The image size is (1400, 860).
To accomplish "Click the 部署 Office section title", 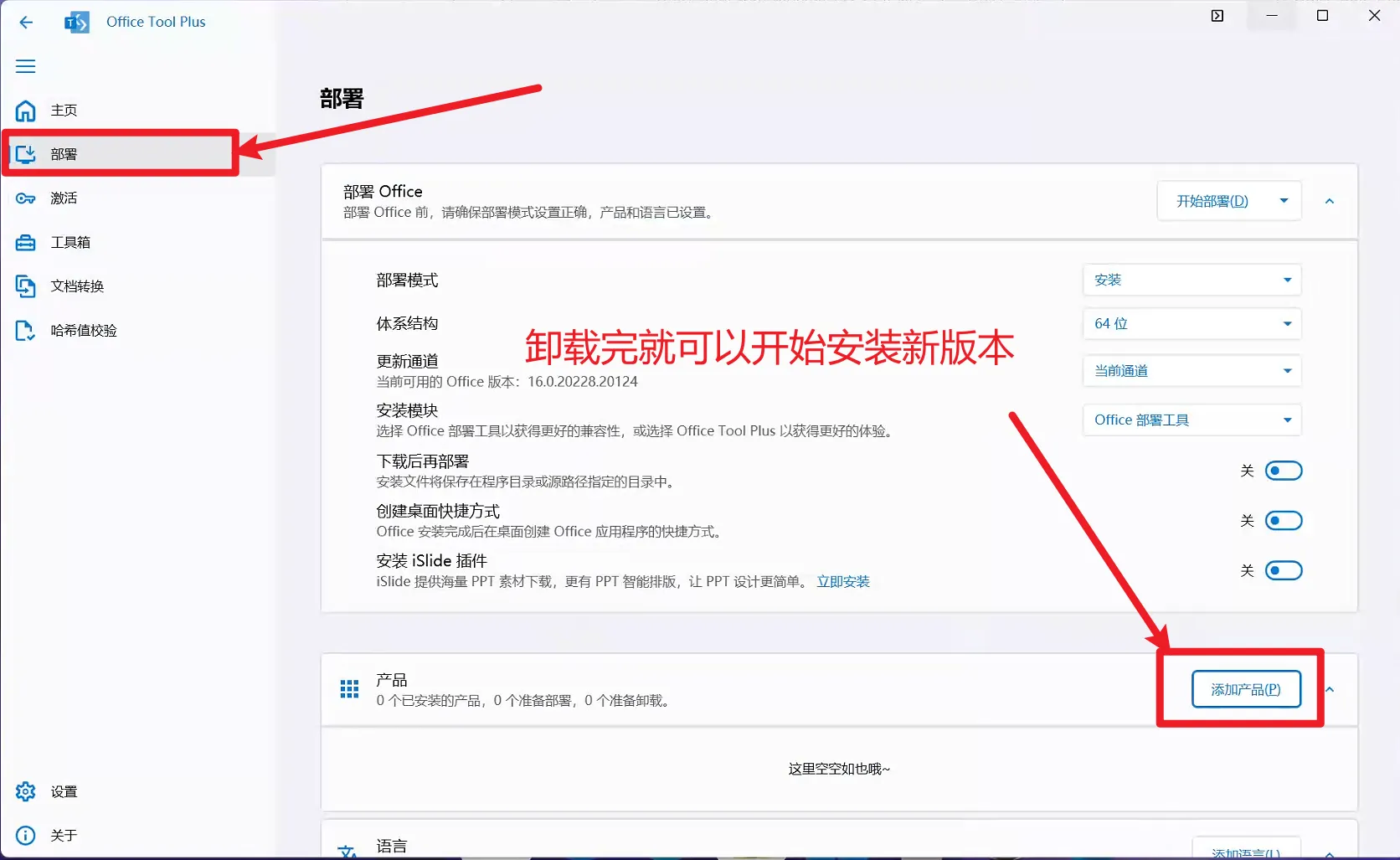I will (x=383, y=192).
